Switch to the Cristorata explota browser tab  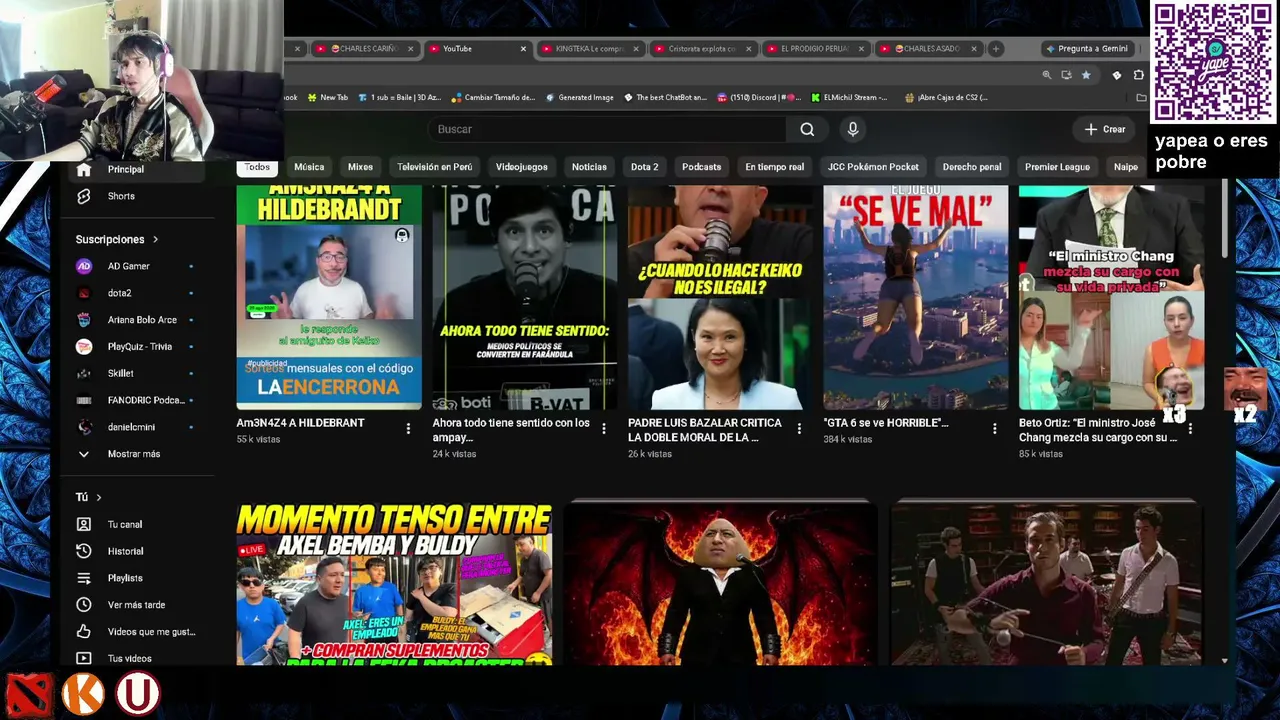coord(702,48)
